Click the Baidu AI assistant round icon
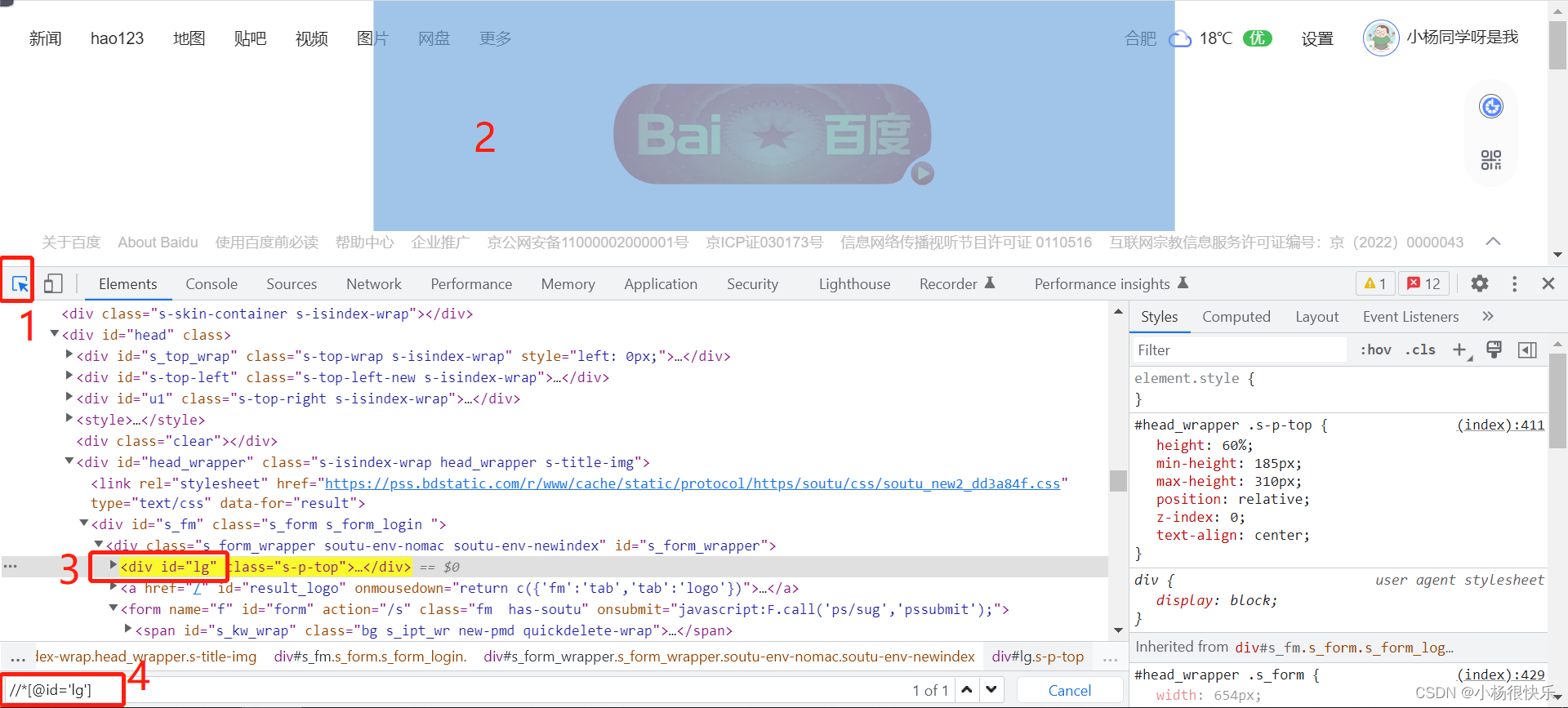 coord(1491,106)
